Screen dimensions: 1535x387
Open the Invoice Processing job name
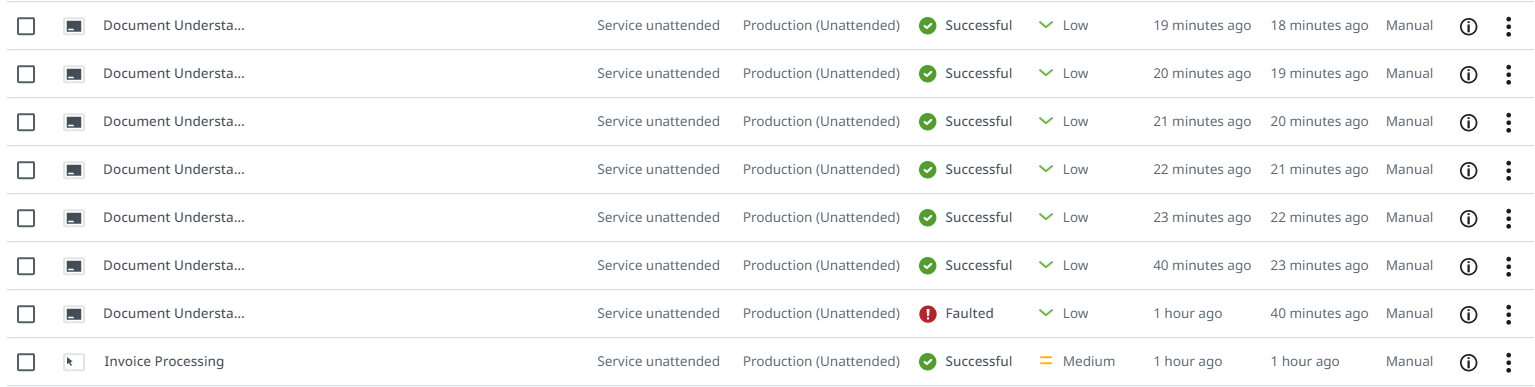pos(164,362)
